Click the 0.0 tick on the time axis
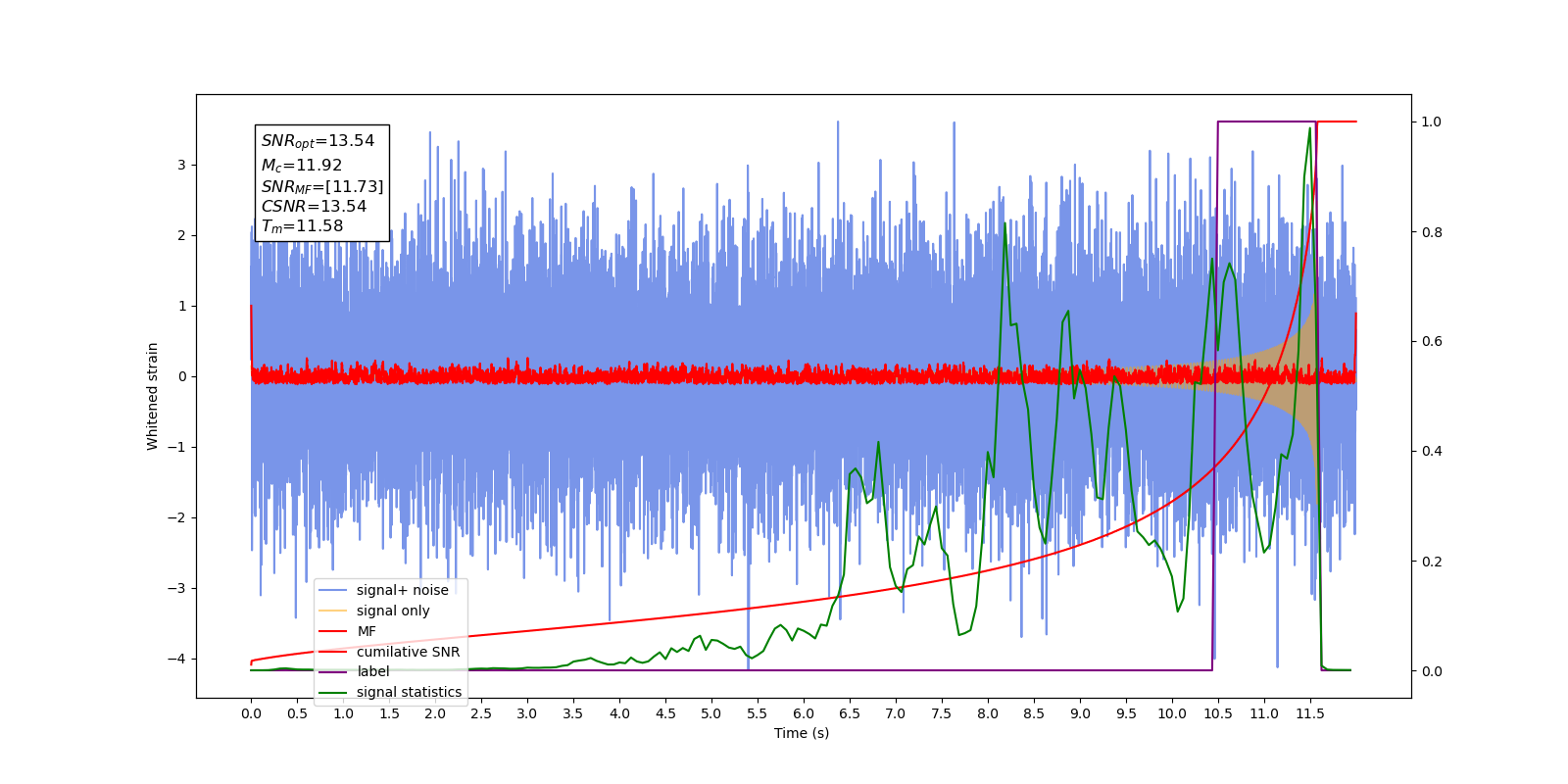 (251, 713)
